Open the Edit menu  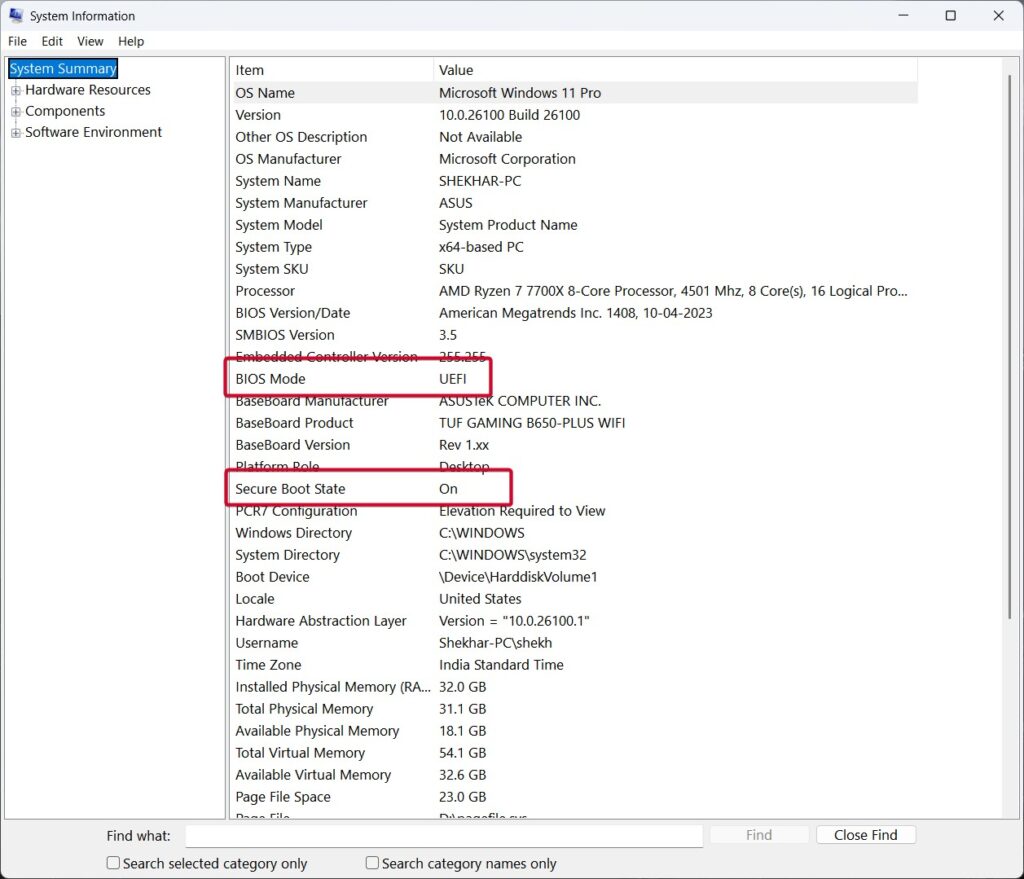[x=51, y=41]
